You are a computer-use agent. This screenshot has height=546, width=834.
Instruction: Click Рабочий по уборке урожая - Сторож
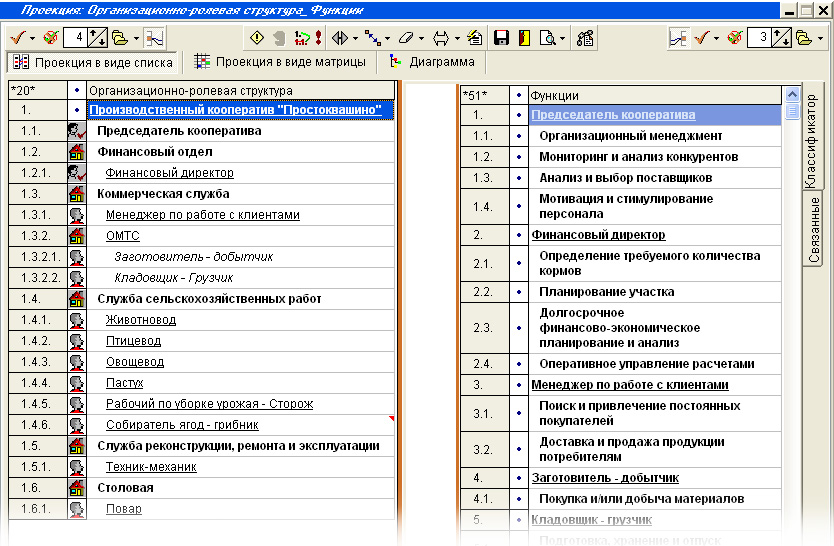pyautogui.click(x=210, y=404)
